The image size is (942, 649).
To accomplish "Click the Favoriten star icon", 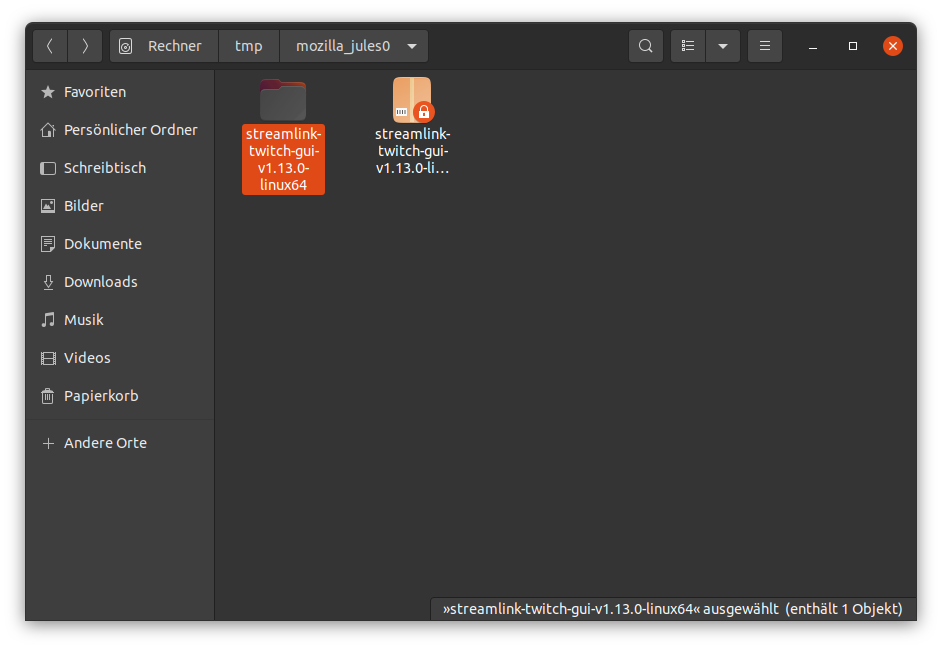I will (48, 92).
